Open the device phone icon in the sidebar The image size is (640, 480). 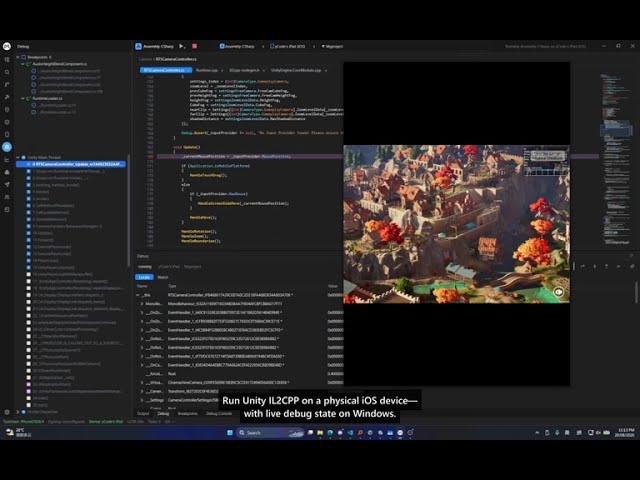7,134
